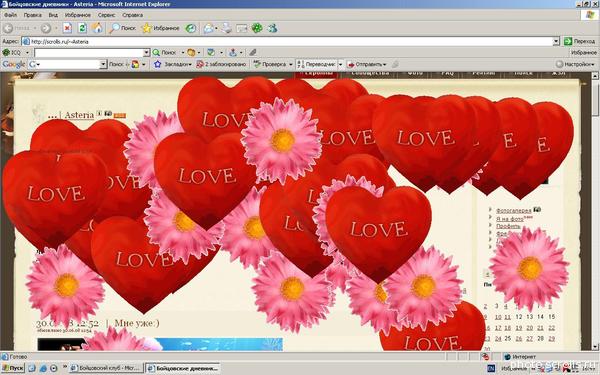Viewport: 600px width, 375px height.
Task: Open the Сервис menu
Action: coord(106,15)
